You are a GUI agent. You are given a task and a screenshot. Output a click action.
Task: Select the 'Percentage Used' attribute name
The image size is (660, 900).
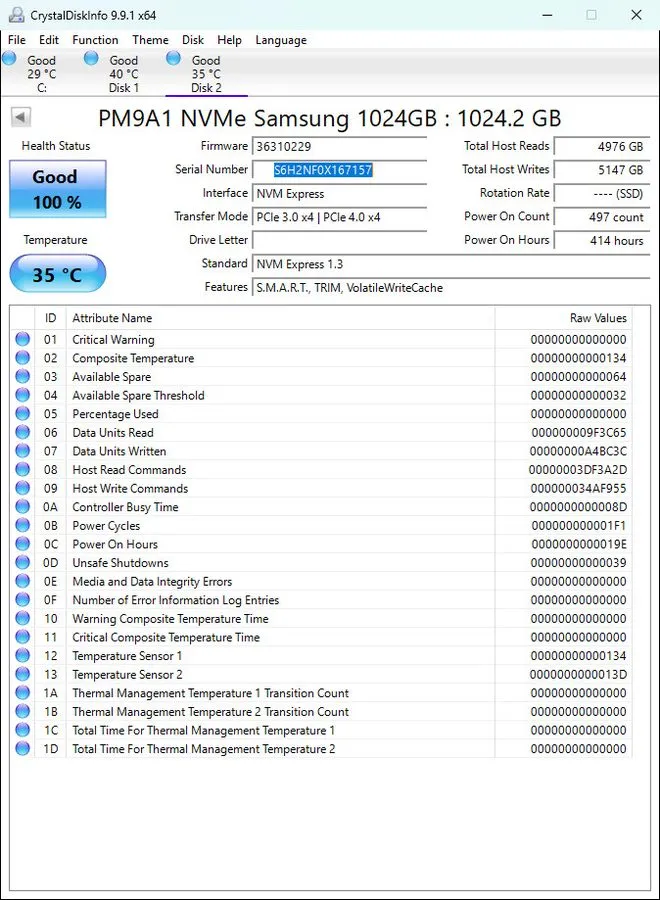pos(115,414)
